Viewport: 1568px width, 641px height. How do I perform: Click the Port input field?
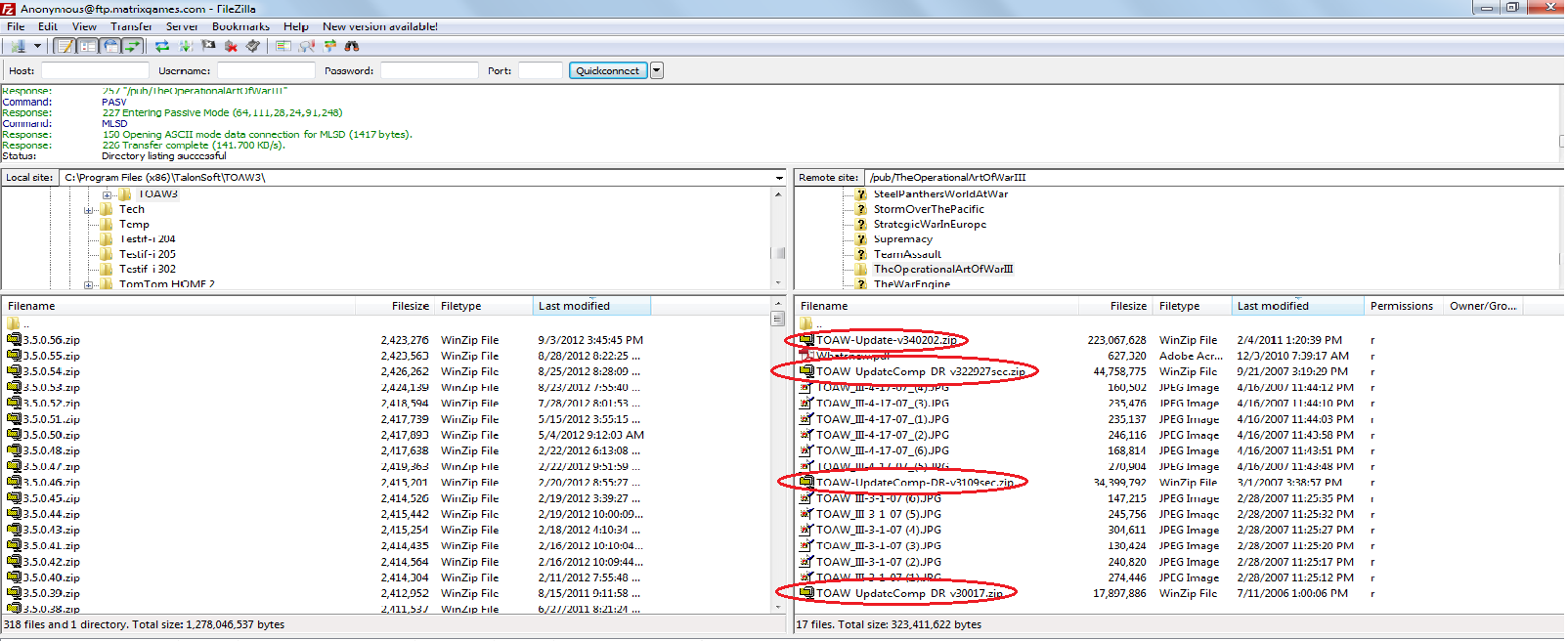(x=541, y=70)
